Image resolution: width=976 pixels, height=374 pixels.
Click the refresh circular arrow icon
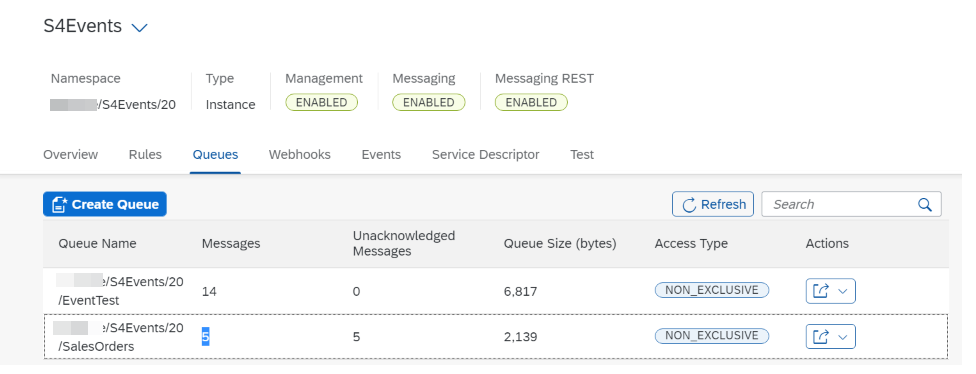689,205
